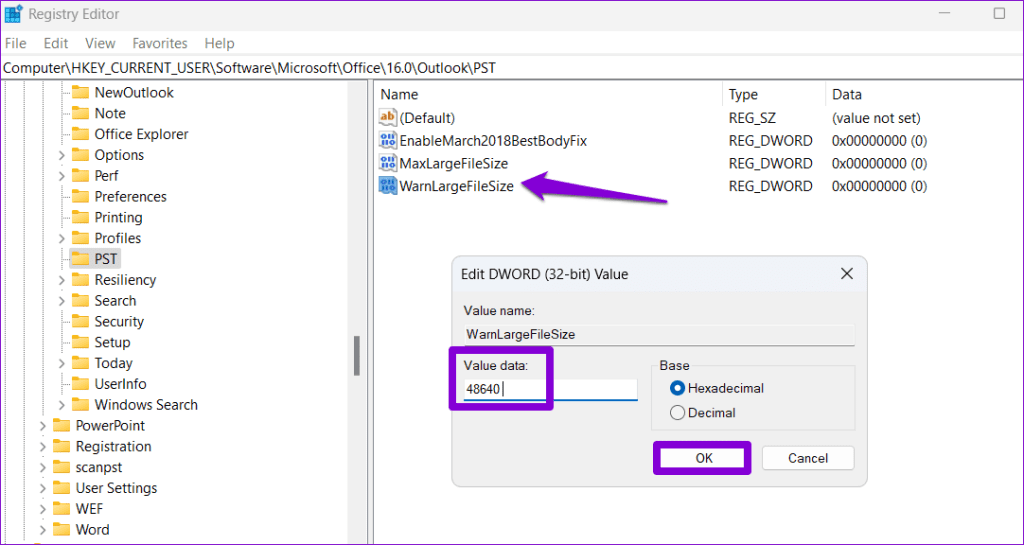
Task: Select the User Settings key label
Action: tap(116, 488)
